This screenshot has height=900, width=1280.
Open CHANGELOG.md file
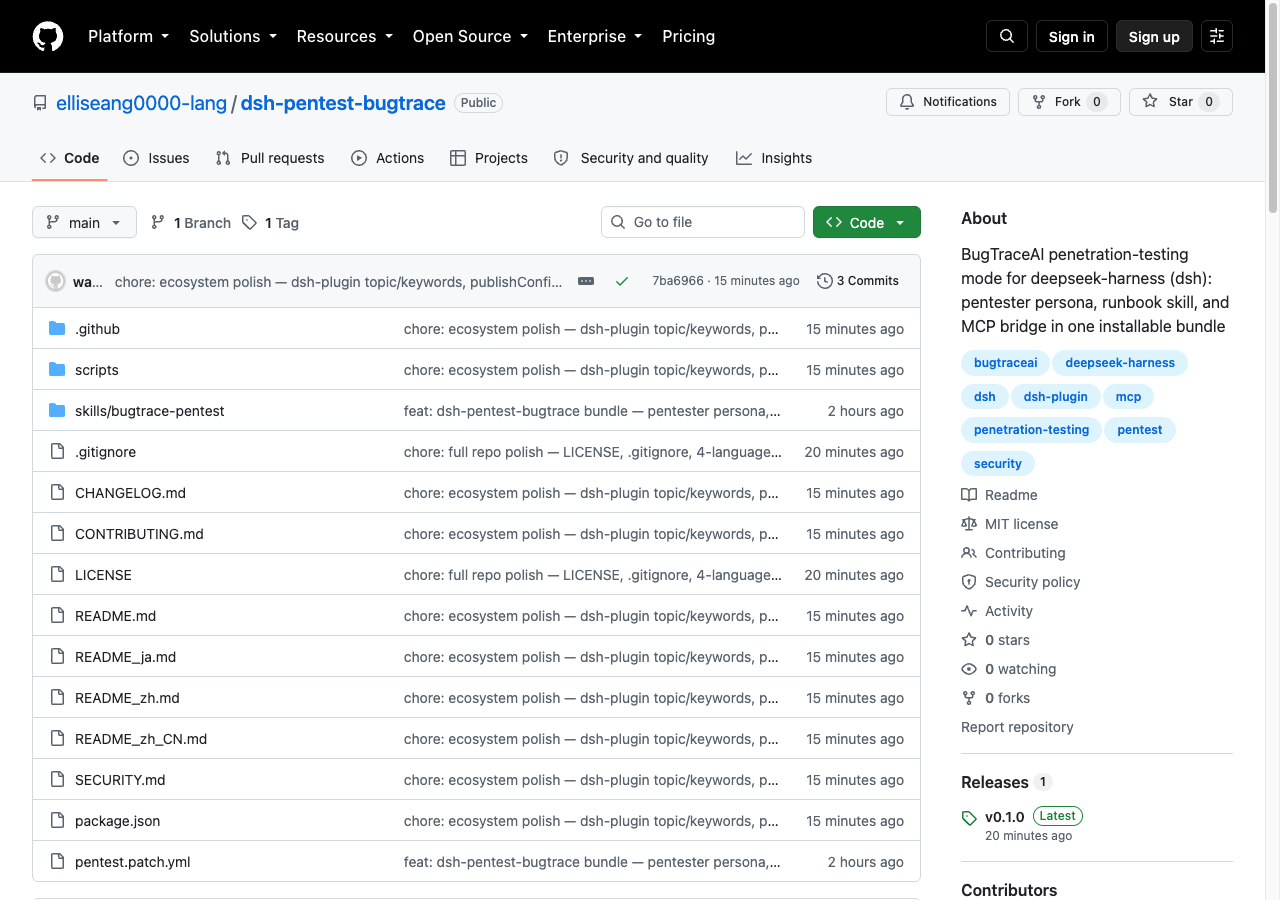click(130, 493)
